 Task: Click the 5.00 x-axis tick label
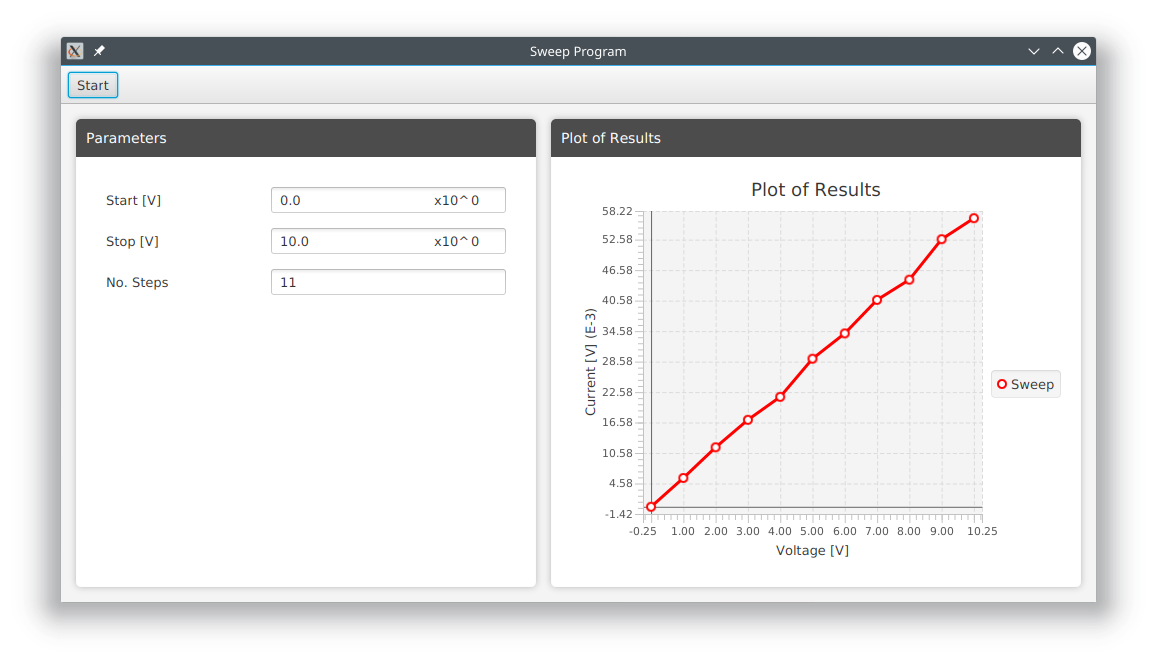pos(812,531)
